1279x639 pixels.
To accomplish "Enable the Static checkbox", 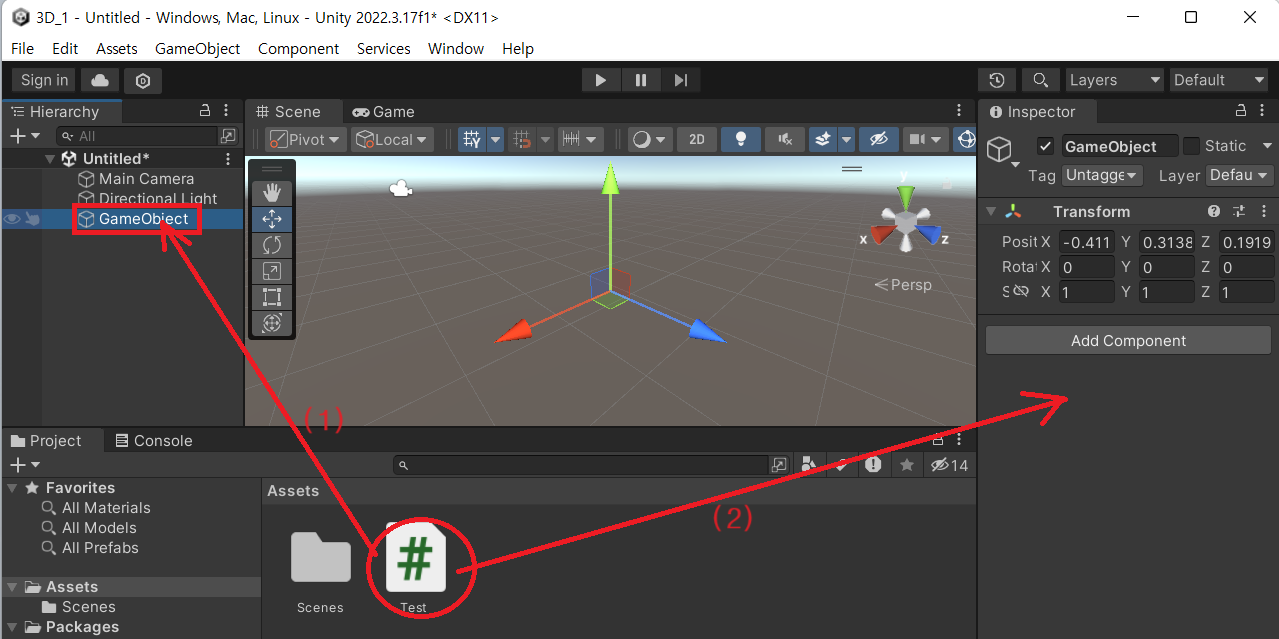I will (1191, 146).
